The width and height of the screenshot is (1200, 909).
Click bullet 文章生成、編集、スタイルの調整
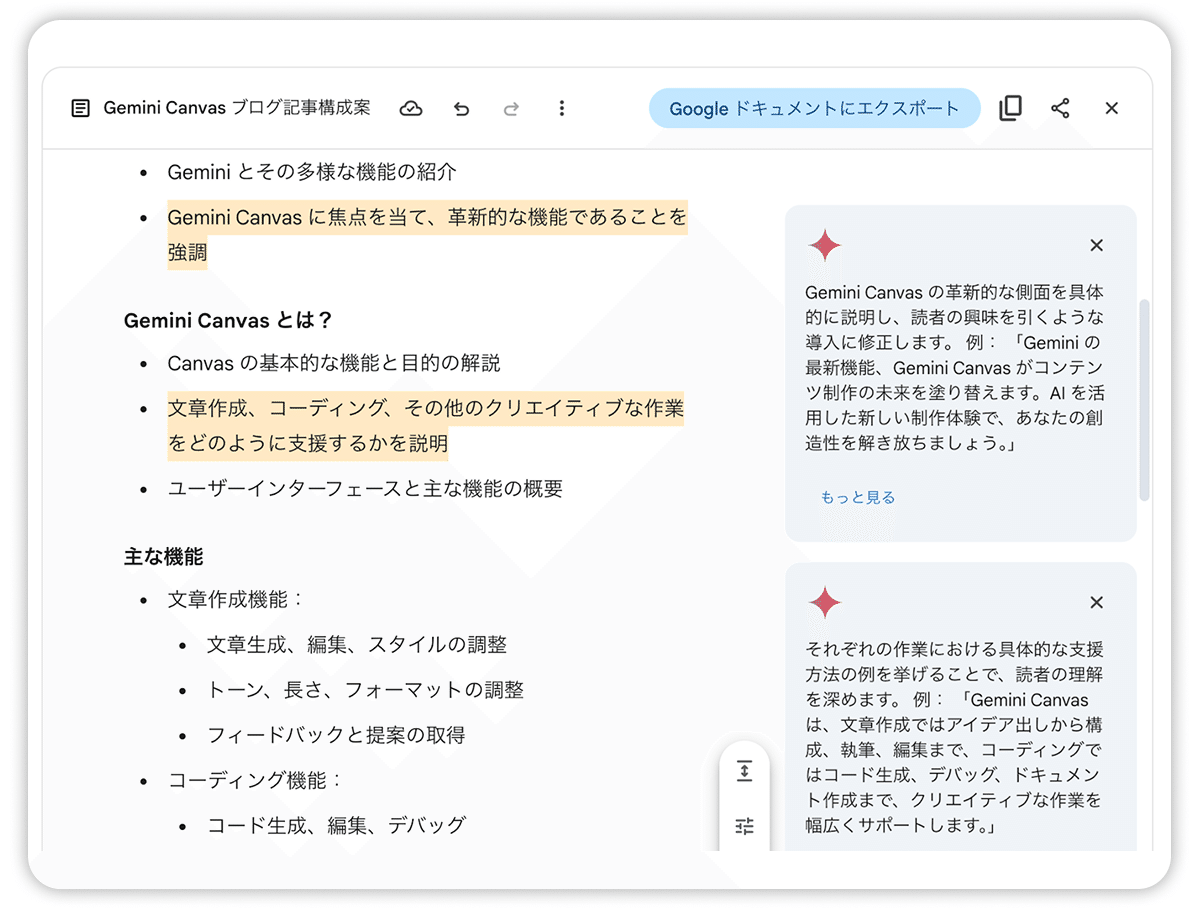[357, 645]
